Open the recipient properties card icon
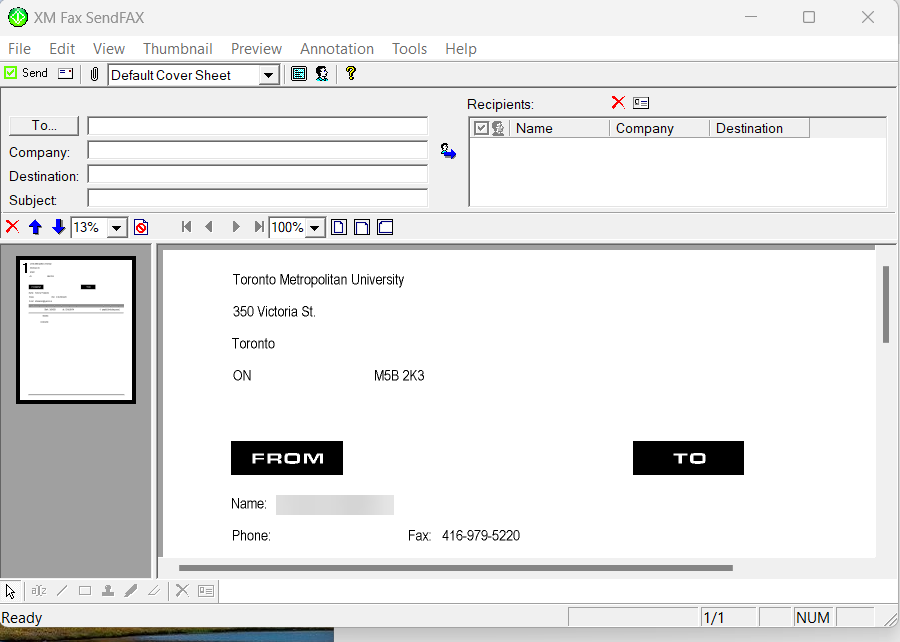 point(641,103)
